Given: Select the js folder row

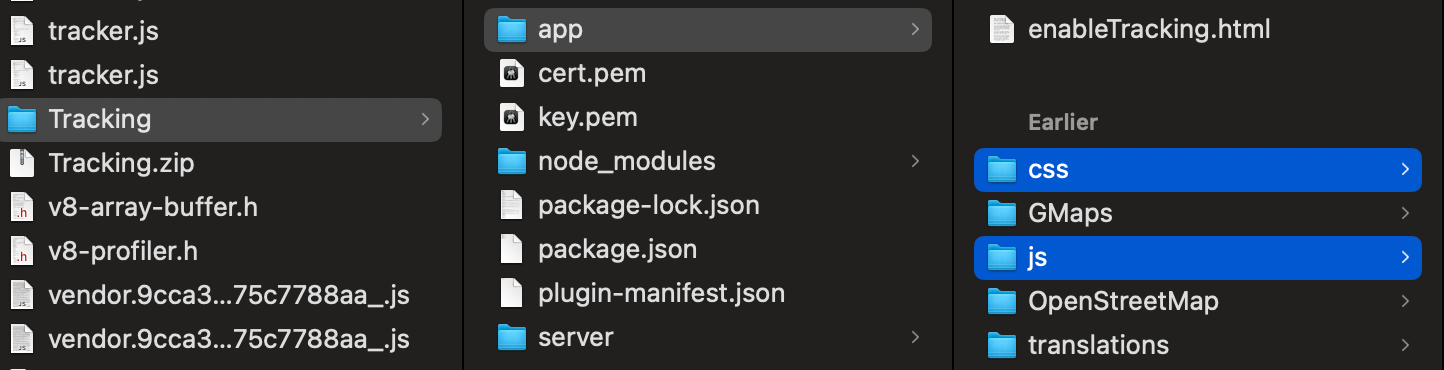Looking at the screenshot, I should [1198, 257].
